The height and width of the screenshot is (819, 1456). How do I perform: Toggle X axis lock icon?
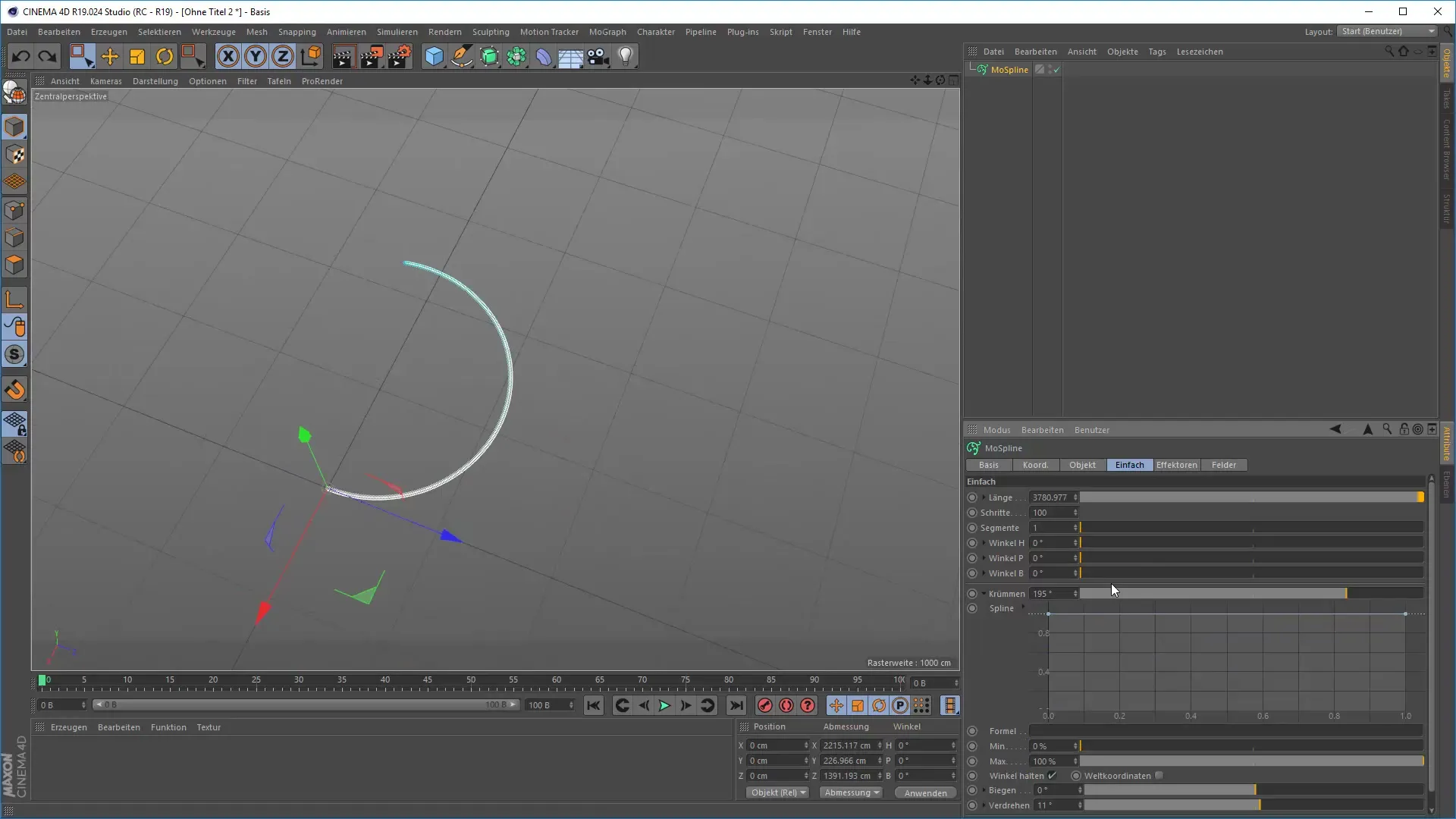227,56
